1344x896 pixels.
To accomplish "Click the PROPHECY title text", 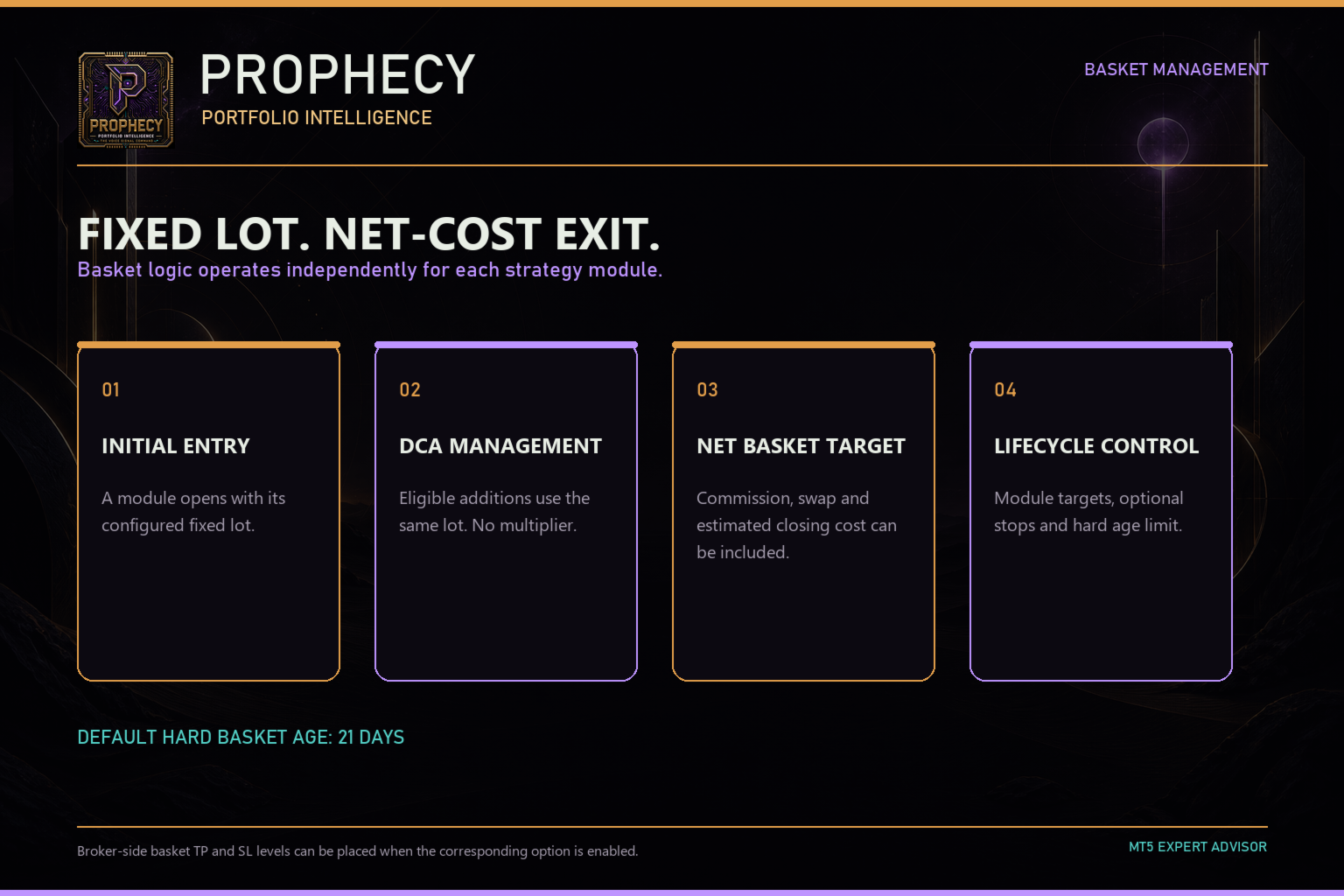I will click(338, 74).
